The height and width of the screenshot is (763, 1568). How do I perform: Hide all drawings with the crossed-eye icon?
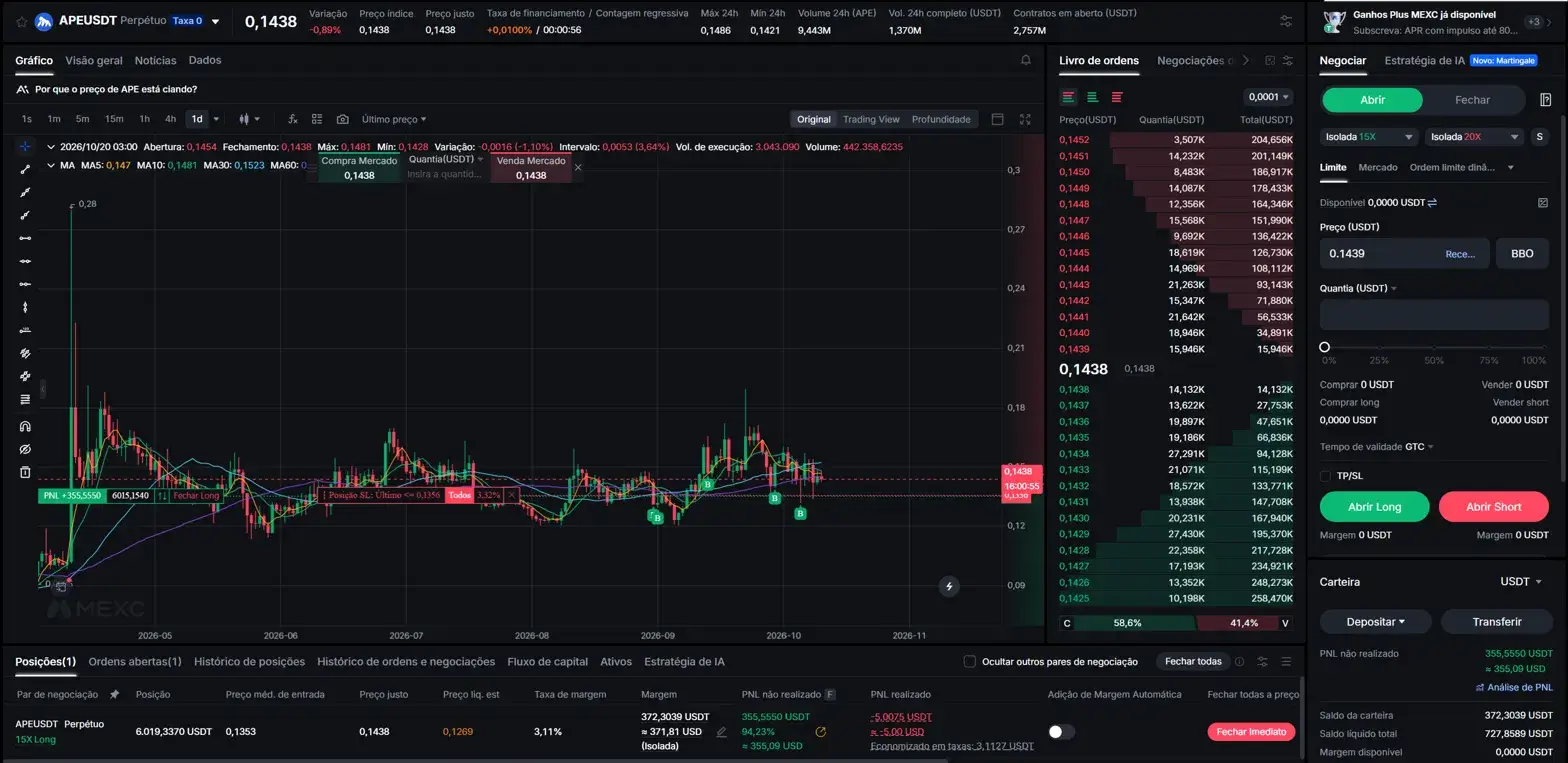(x=26, y=449)
